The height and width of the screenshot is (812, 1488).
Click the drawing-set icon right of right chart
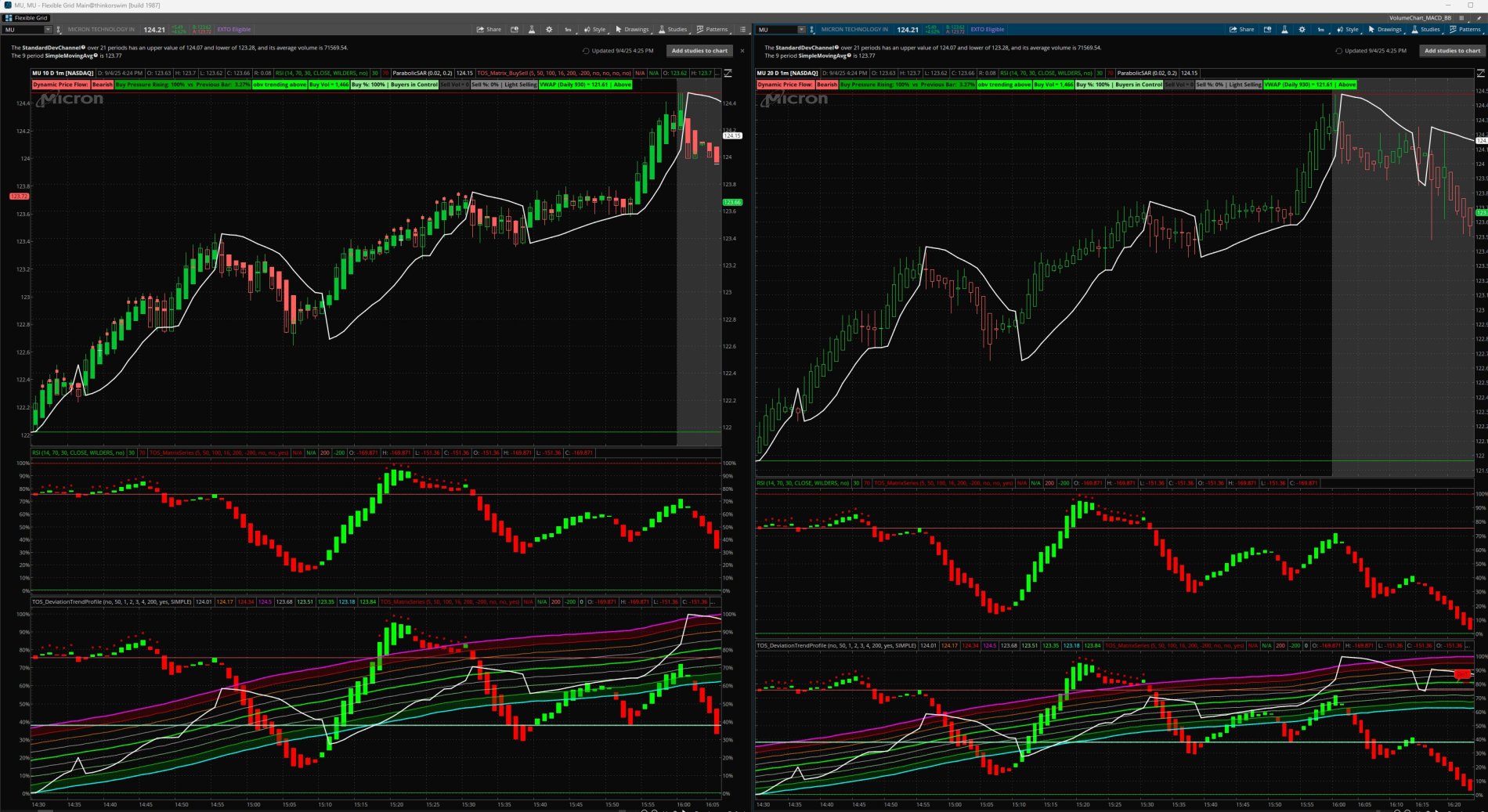[x=1480, y=73]
